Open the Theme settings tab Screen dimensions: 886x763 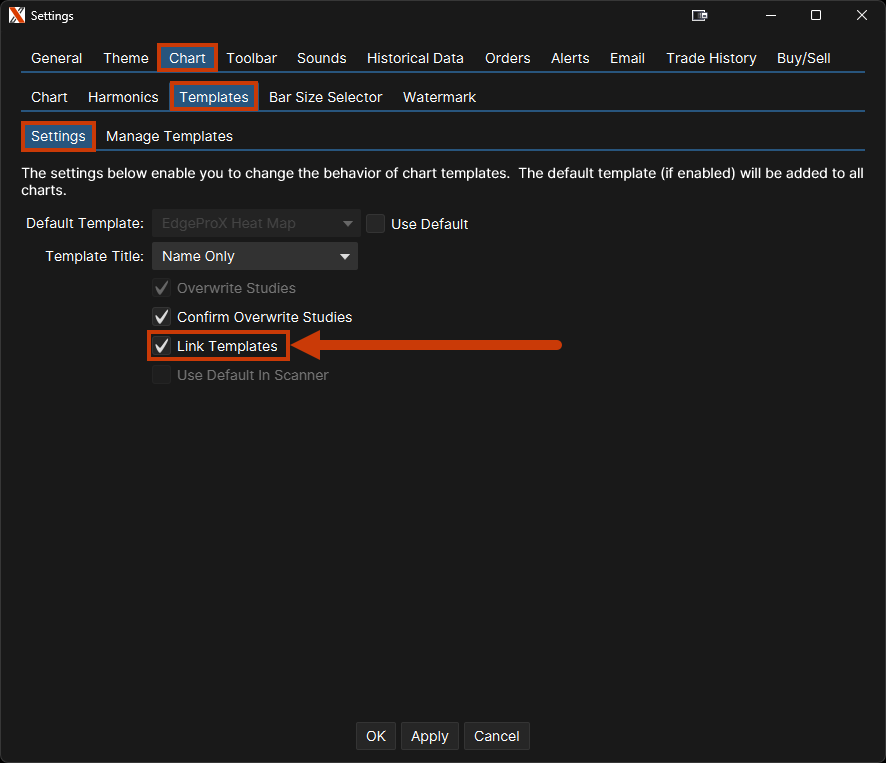click(126, 58)
